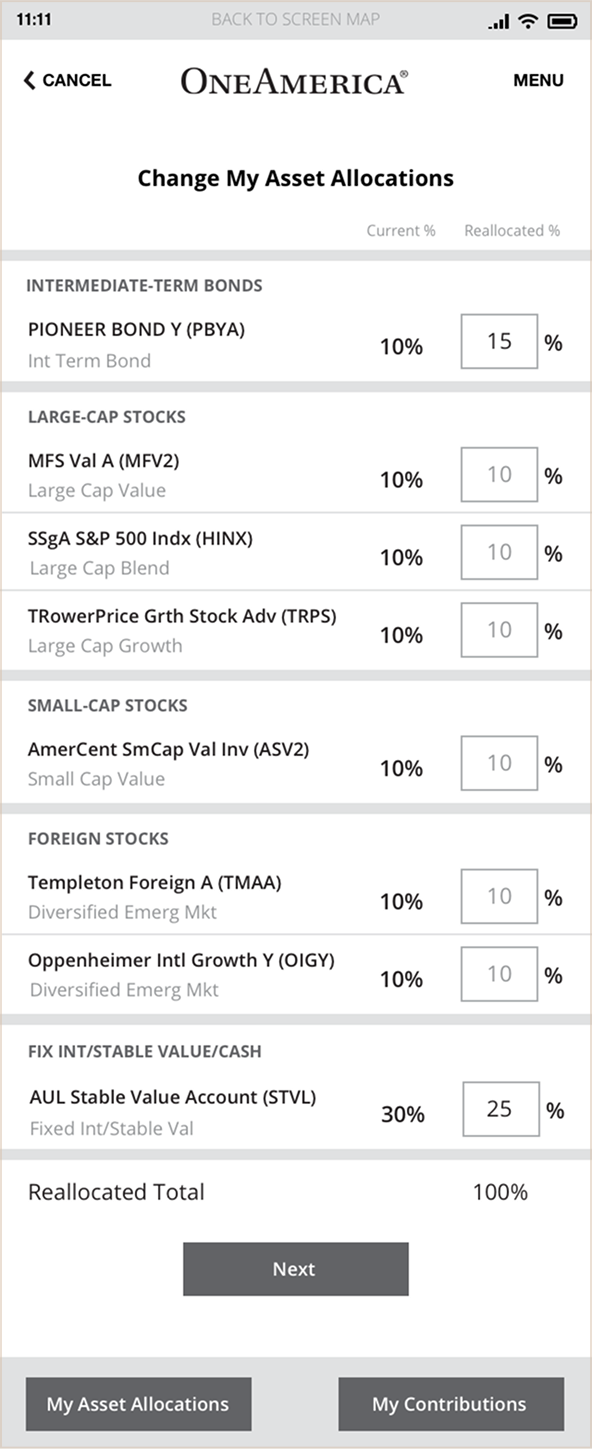Edit TRowerPrice Grth Stock Adv percent field

click(x=499, y=630)
